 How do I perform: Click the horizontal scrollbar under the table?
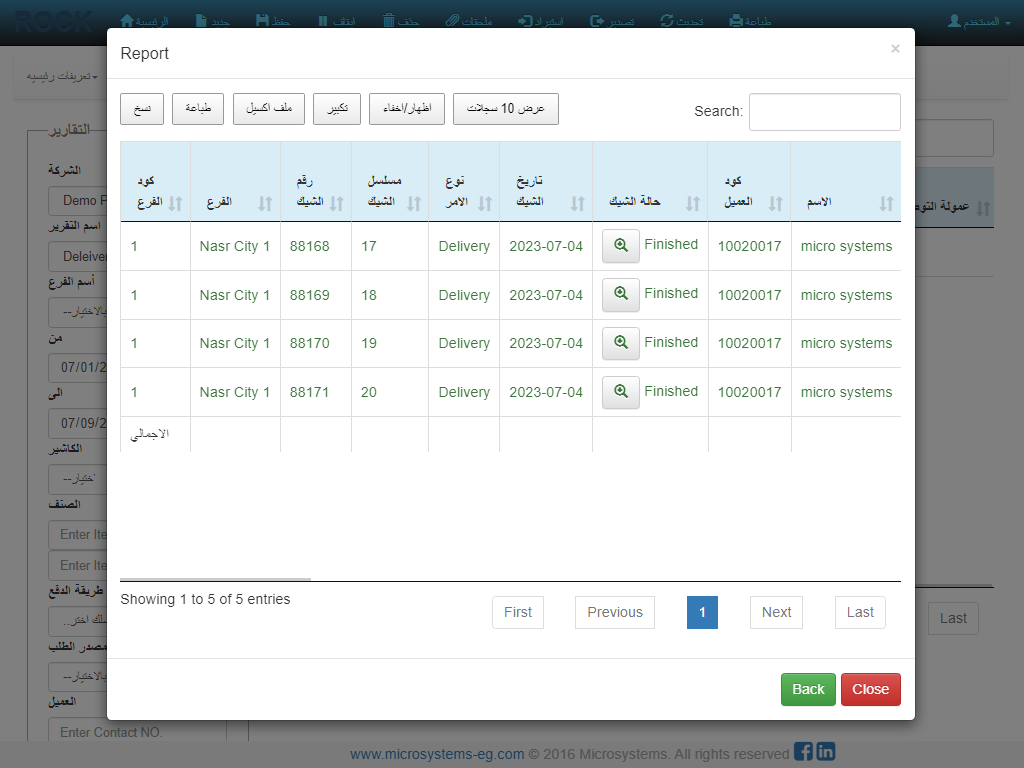pyautogui.click(x=215, y=578)
